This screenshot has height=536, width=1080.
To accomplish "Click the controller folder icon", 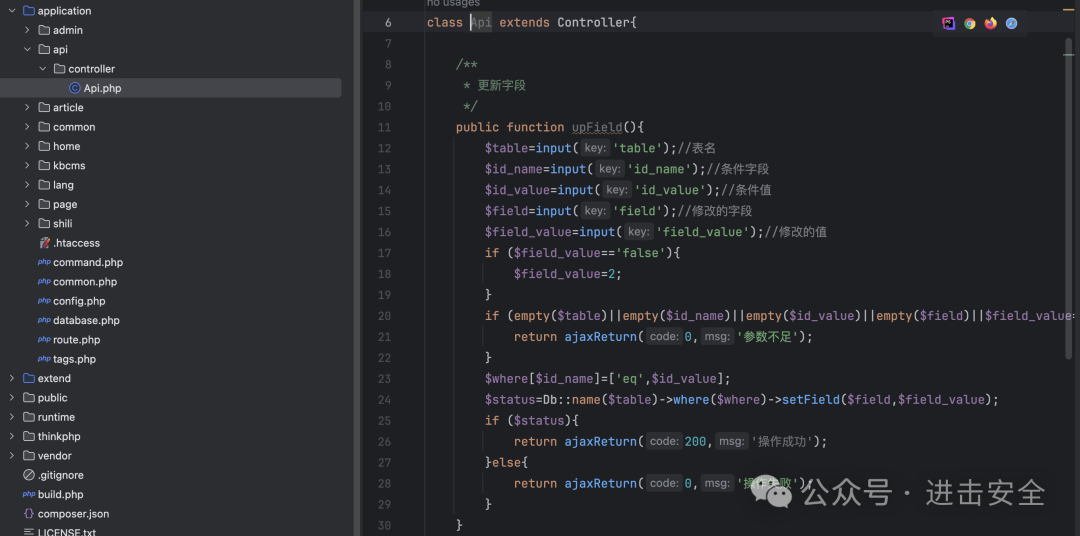I will 59,69.
